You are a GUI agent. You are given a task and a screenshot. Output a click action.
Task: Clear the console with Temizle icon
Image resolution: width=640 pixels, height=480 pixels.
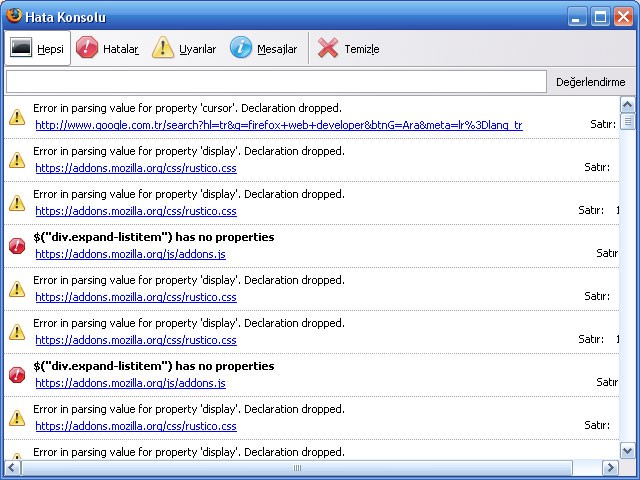(x=327, y=48)
